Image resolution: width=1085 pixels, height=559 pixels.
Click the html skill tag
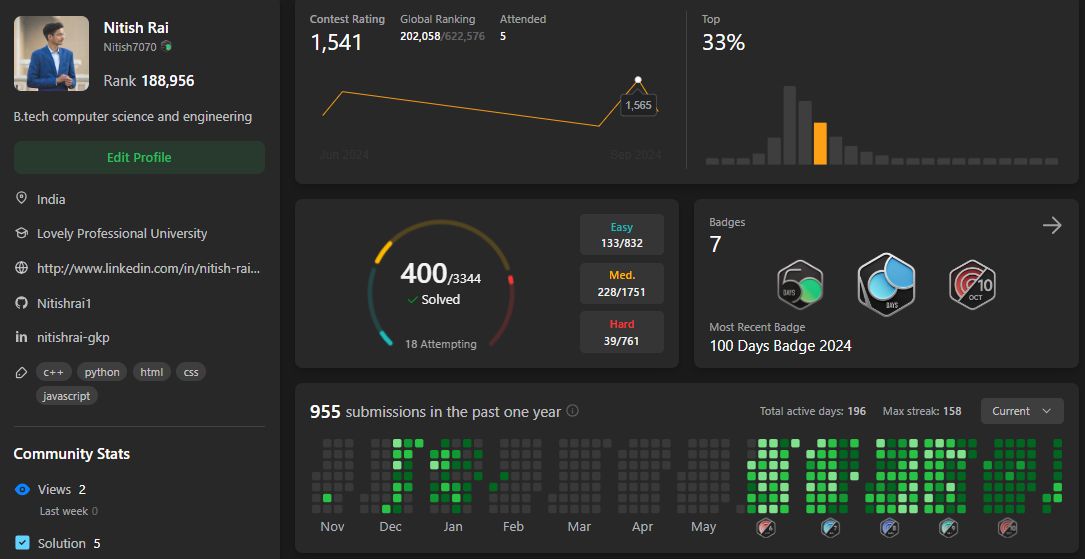[152, 372]
